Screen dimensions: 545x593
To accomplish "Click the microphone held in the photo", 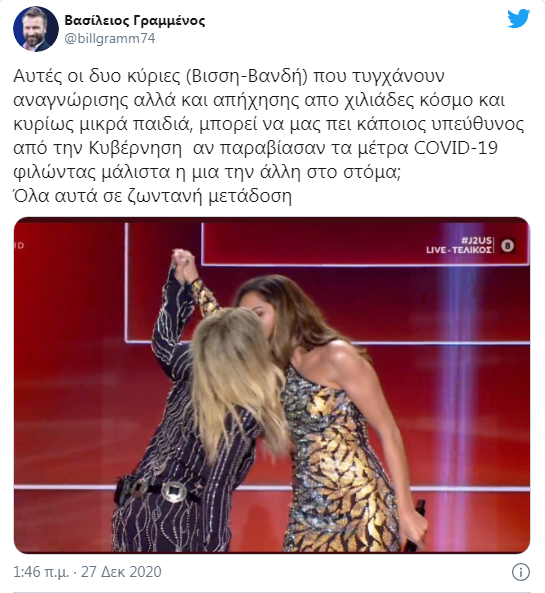I will click(416, 524).
